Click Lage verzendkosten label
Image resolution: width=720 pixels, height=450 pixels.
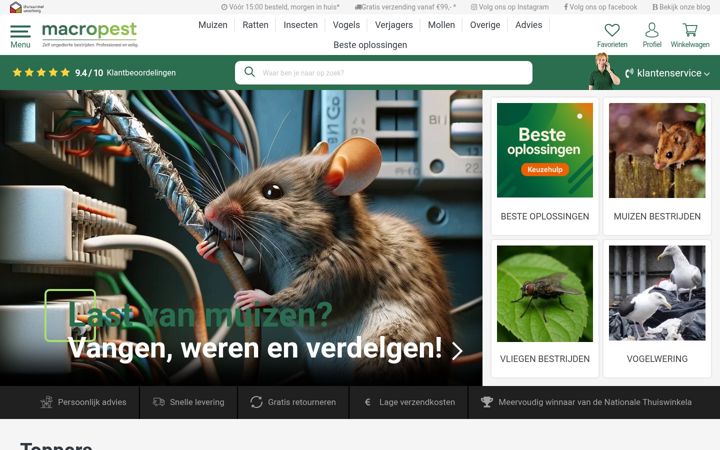pyautogui.click(x=417, y=402)
